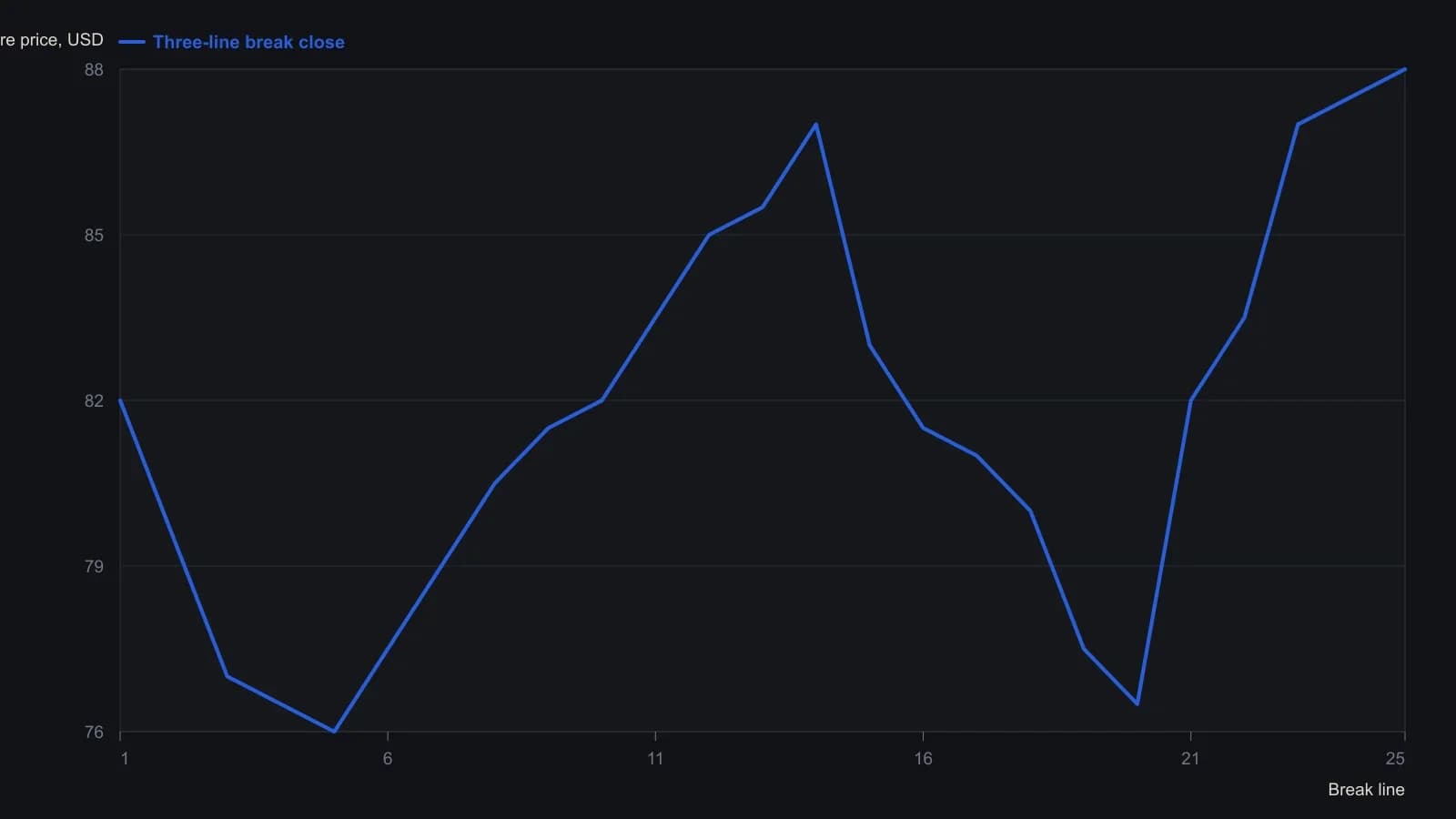Click y-axis label 79
The width and height of the screenshot is (1456, 819).
pyautogui.click(x=94, y=567)
